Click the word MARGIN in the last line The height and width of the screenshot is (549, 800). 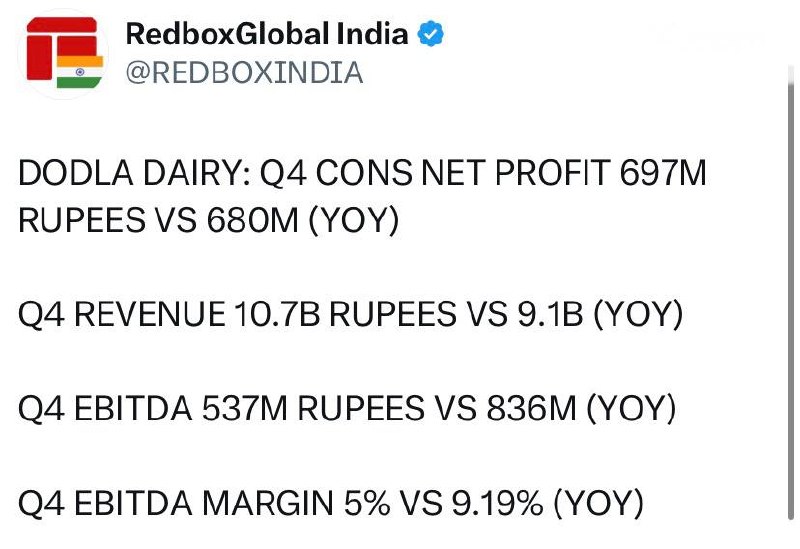(x=268, y=503)
